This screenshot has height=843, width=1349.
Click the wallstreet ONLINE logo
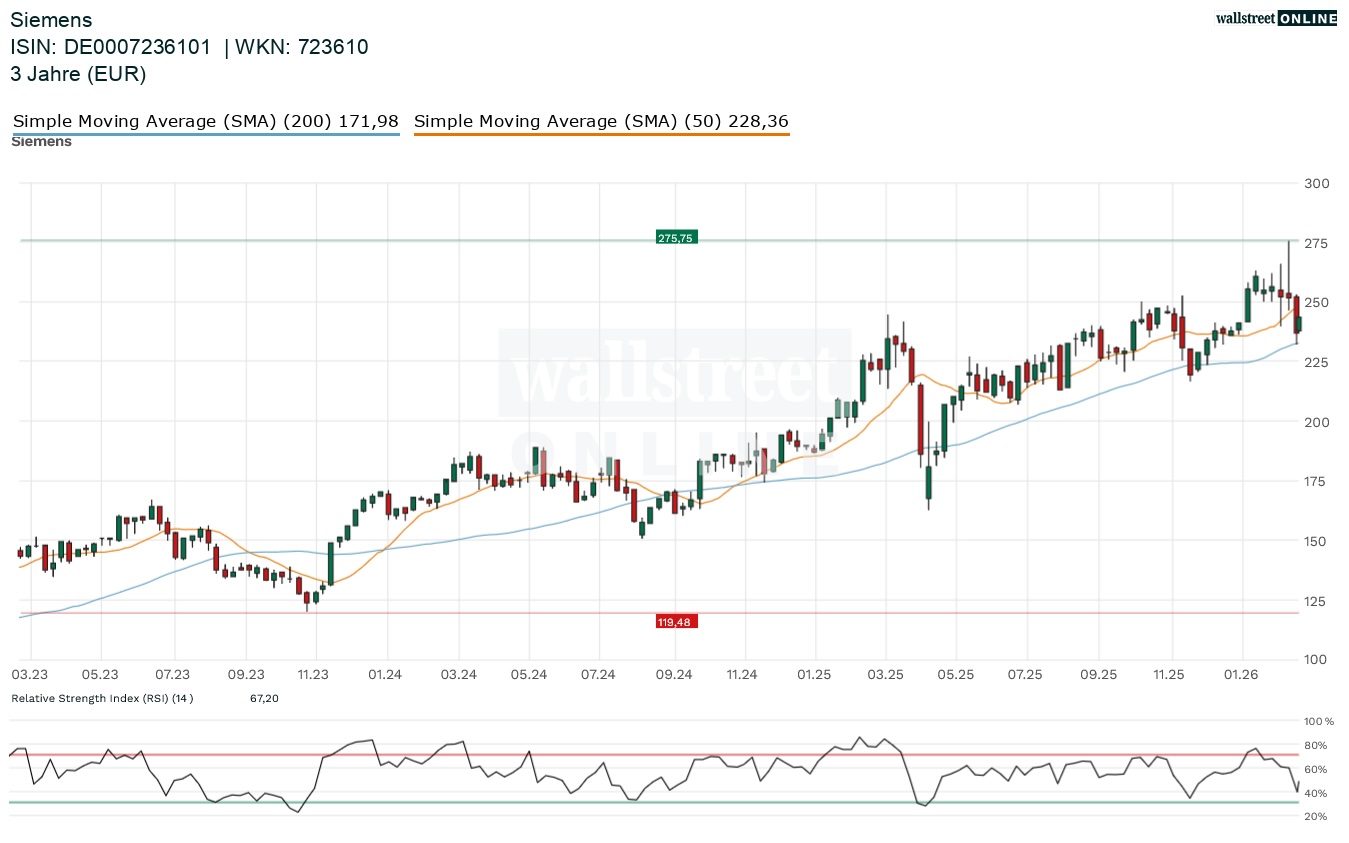click(1275, 18)
